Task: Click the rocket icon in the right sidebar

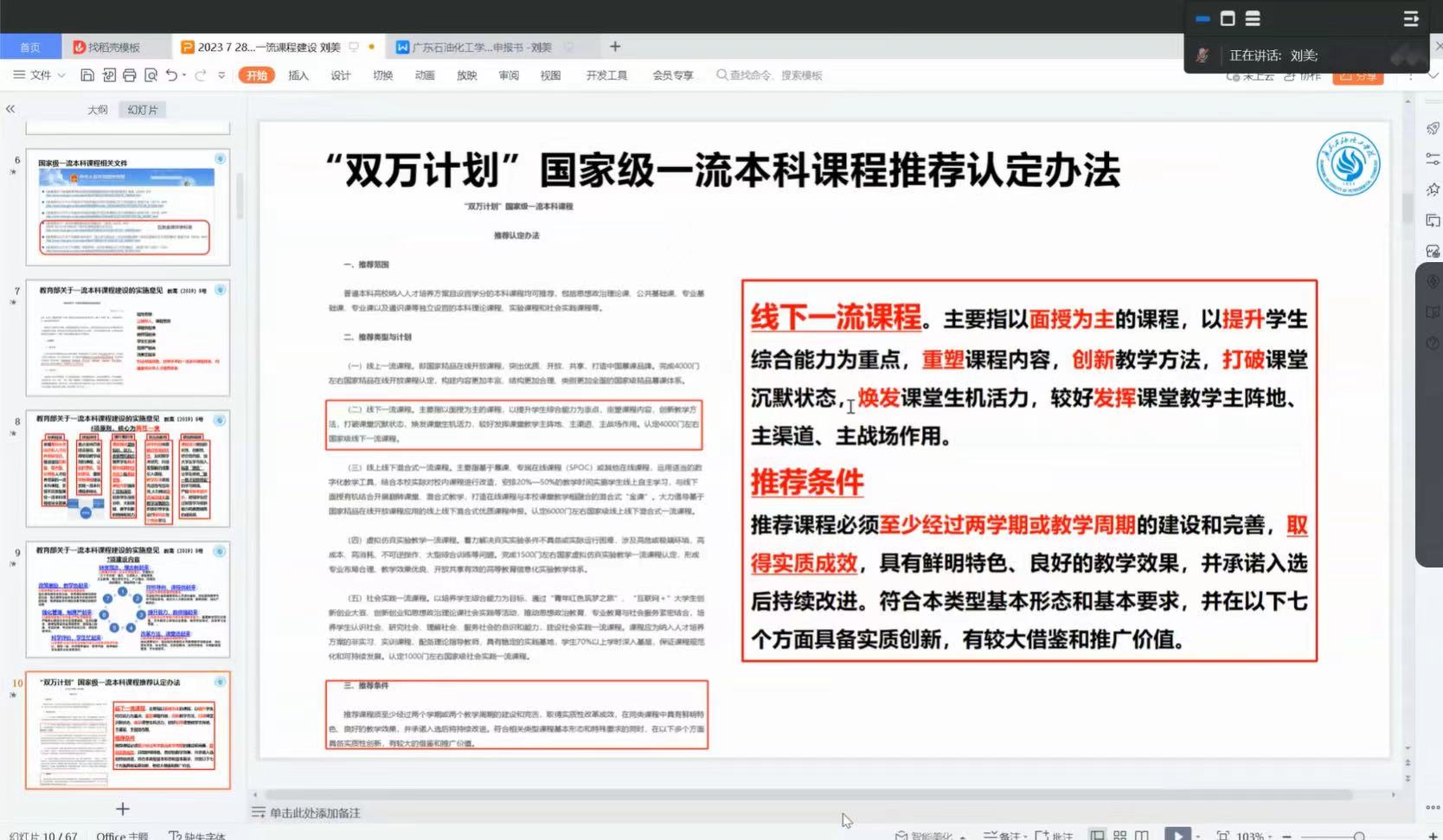Action: tap(1433, 128)
